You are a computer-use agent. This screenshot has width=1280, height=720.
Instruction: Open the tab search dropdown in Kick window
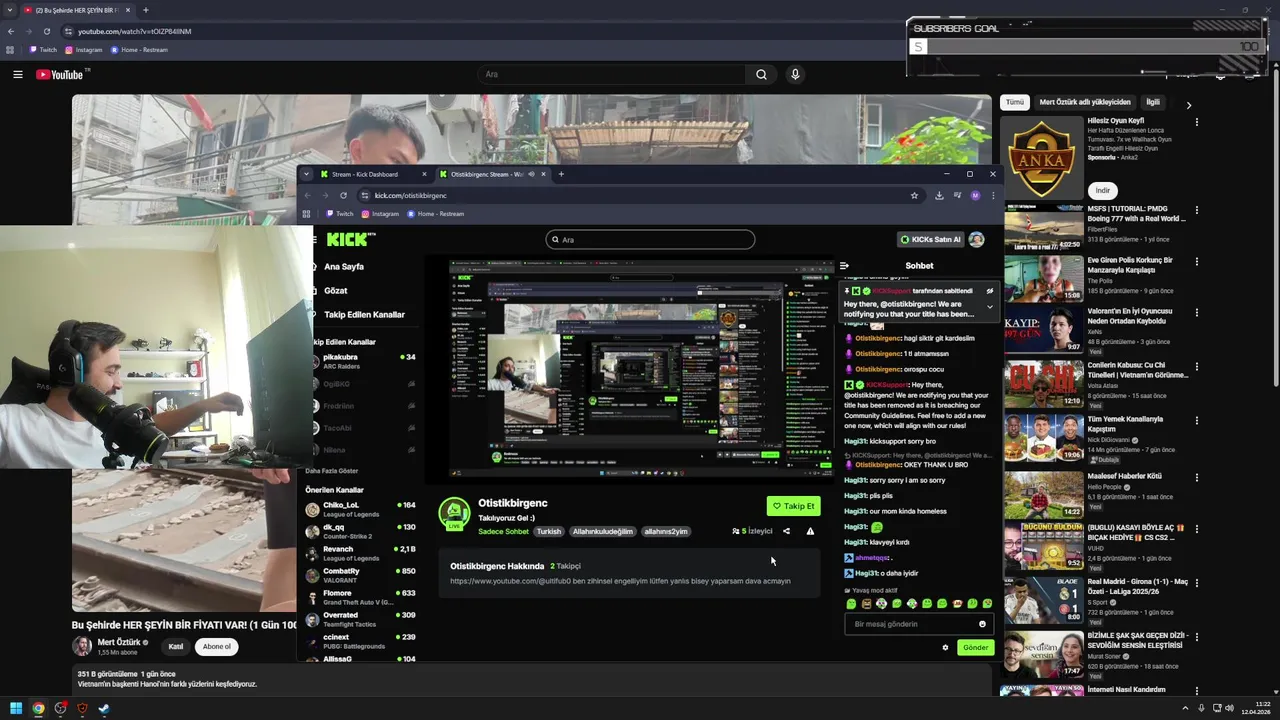coord(306,174)
